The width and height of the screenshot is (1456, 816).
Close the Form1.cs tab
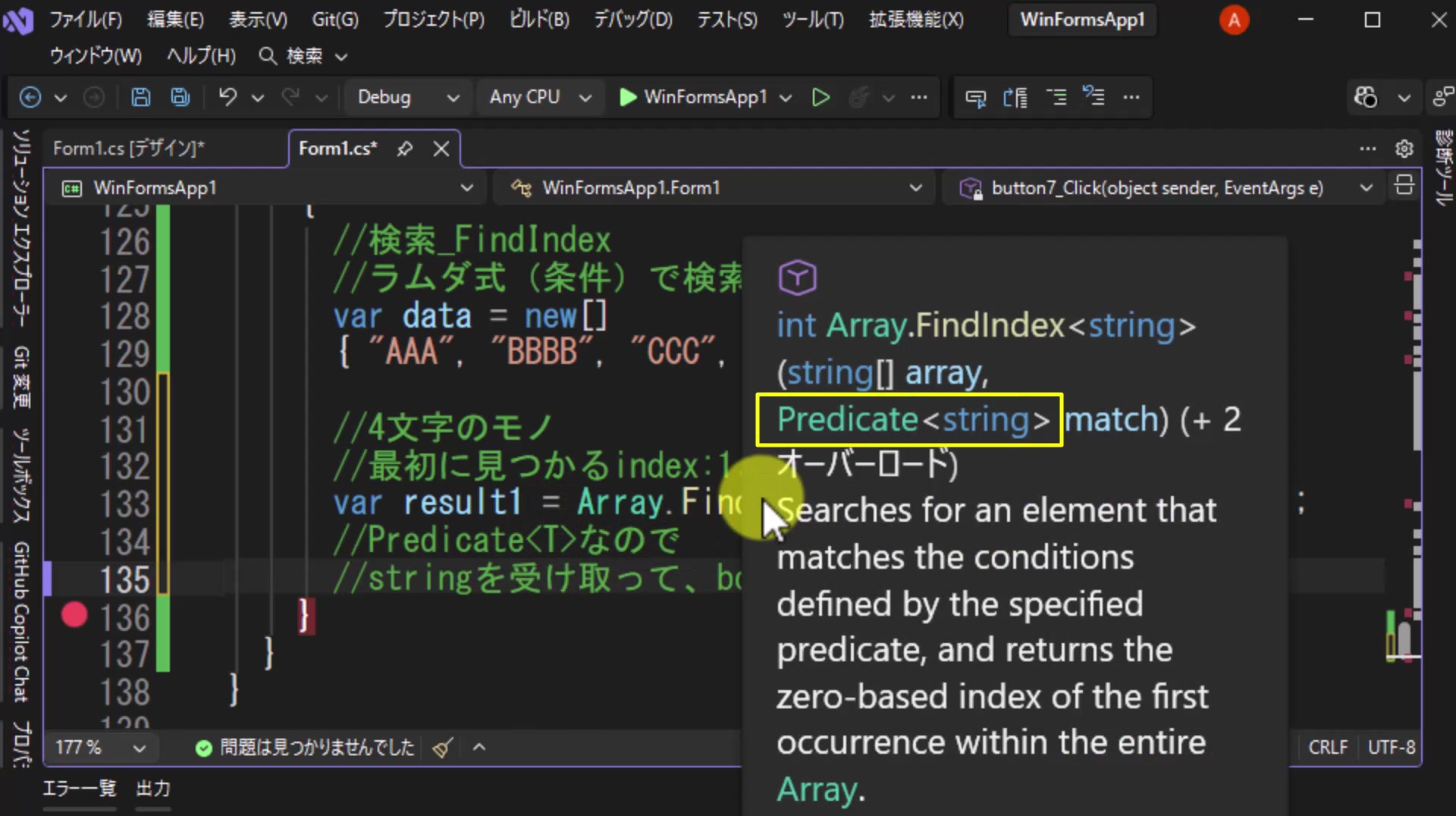[x=441, y=148]
